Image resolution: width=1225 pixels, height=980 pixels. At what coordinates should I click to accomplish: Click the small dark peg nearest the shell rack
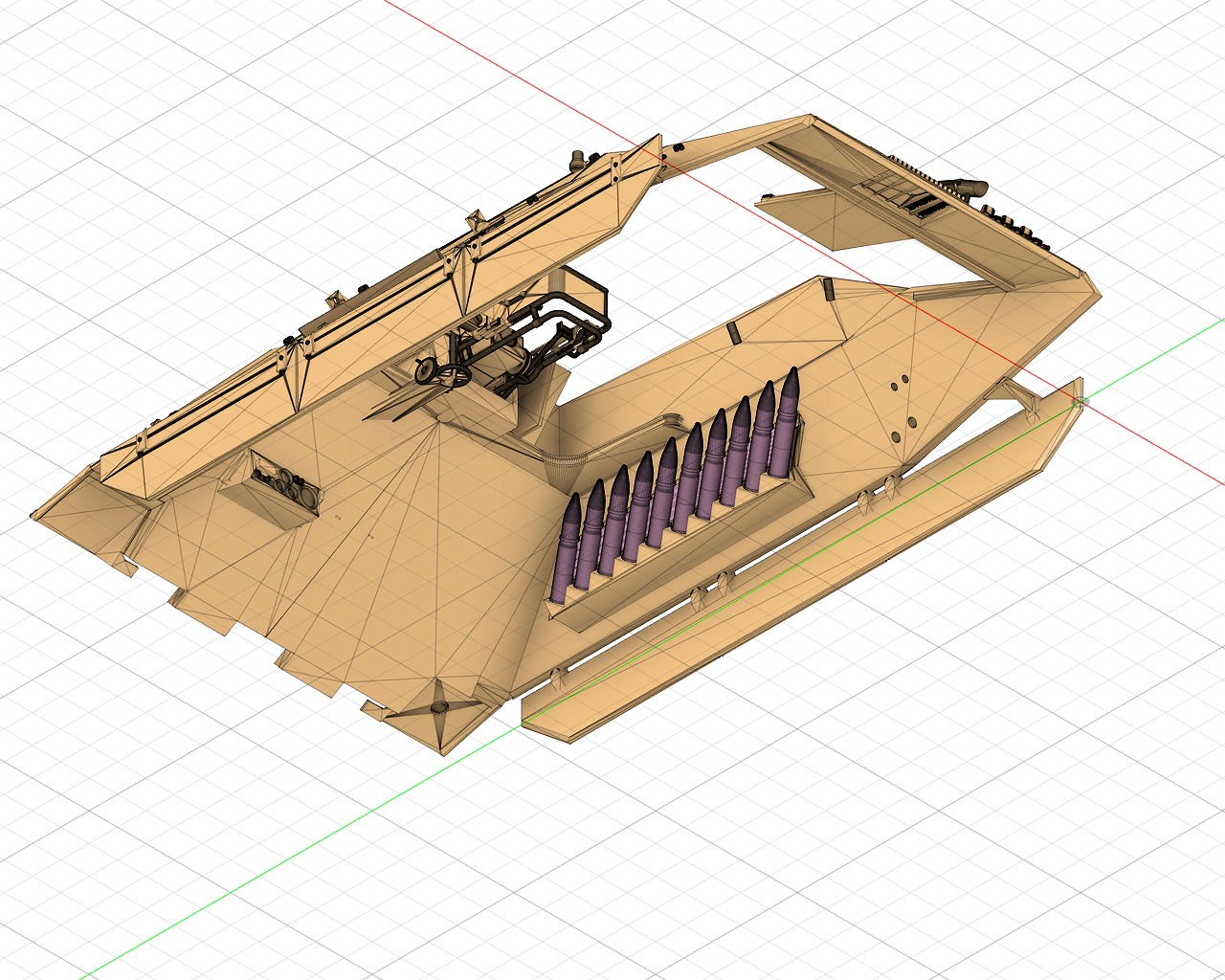[x=732, y=332]
